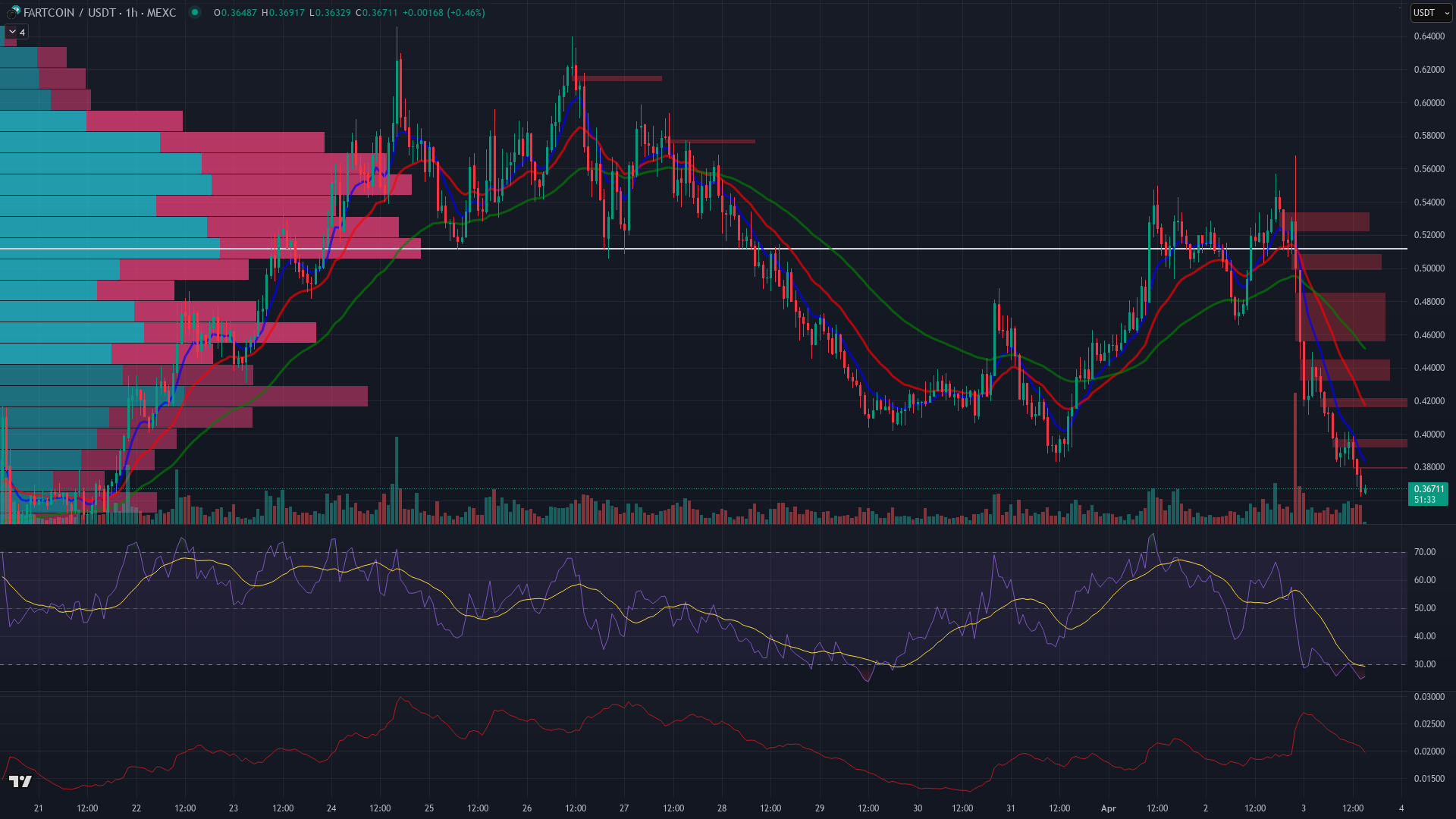Click the RSI 50.00 axis label

tap(1425, 608)
